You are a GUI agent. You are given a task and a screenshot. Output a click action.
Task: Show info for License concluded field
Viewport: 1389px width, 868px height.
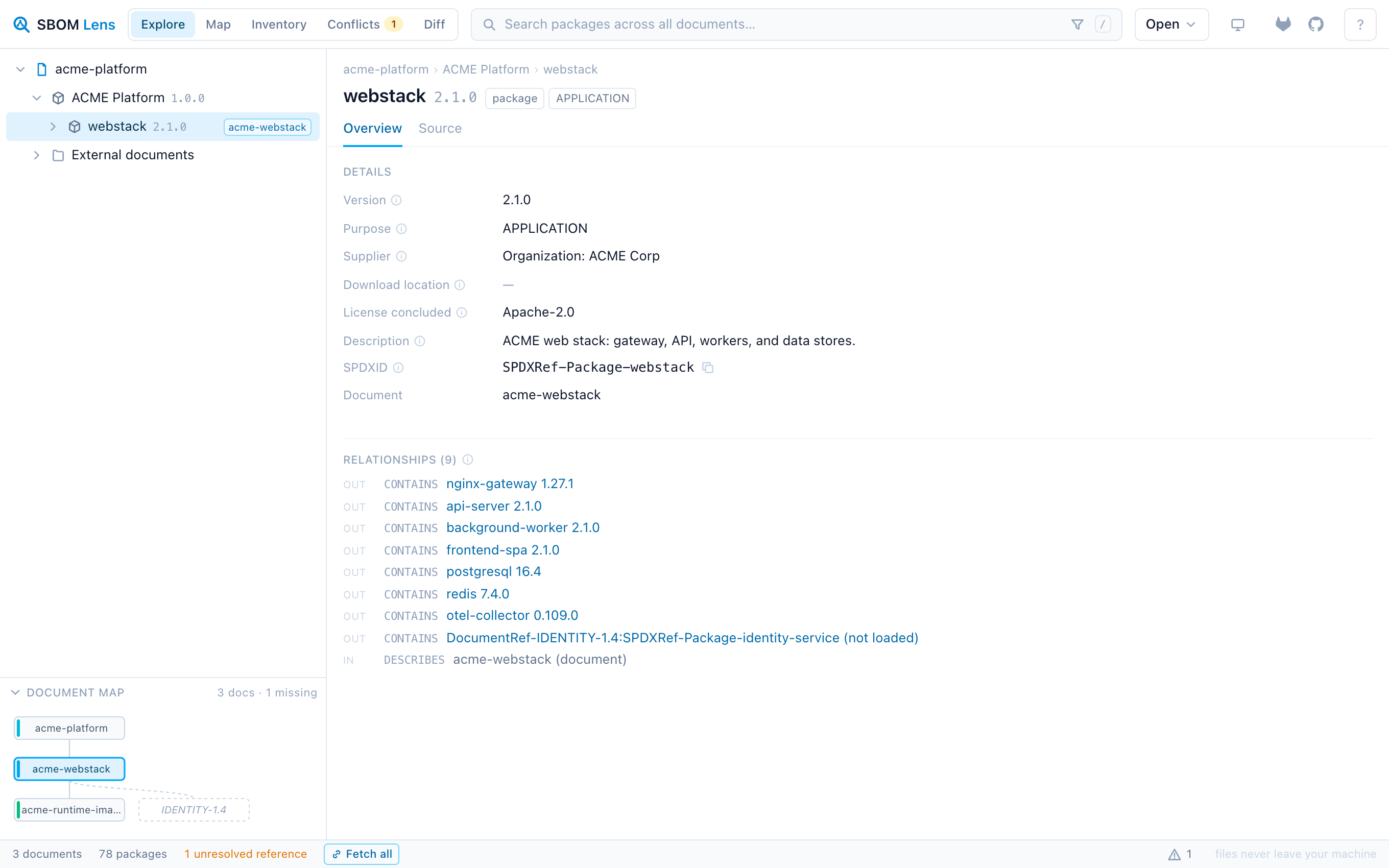click(462, 313)
